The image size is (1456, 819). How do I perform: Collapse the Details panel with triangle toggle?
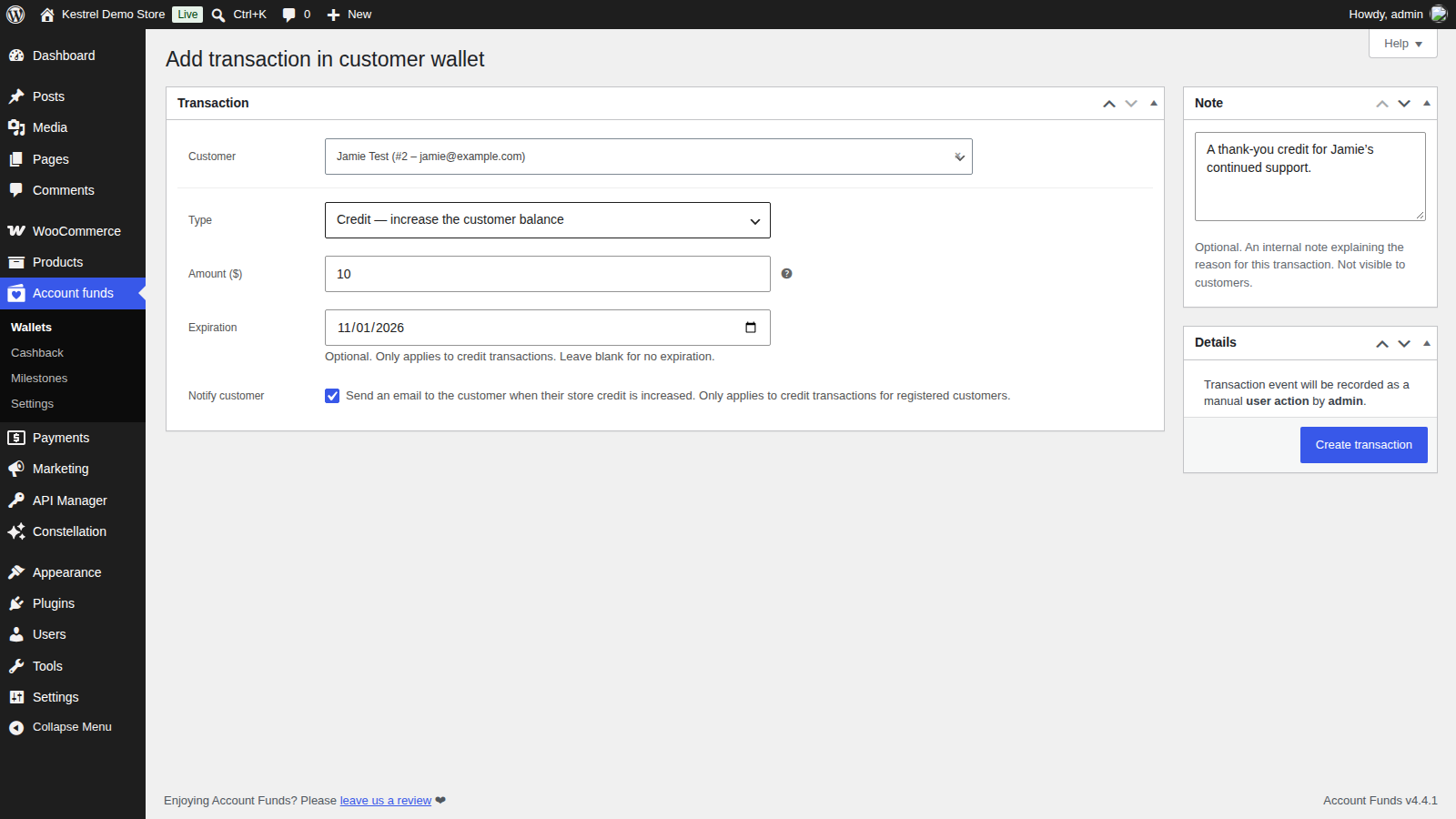tap(1427, 343)
